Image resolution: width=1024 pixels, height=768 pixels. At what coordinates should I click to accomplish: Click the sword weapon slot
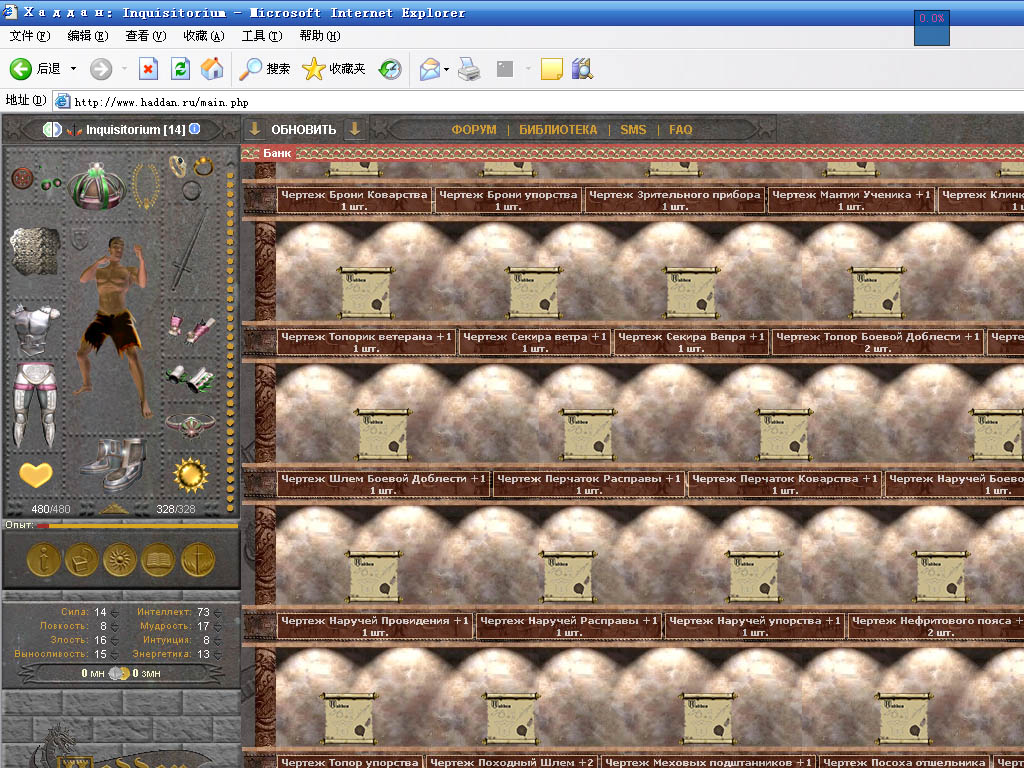(189, 251)
